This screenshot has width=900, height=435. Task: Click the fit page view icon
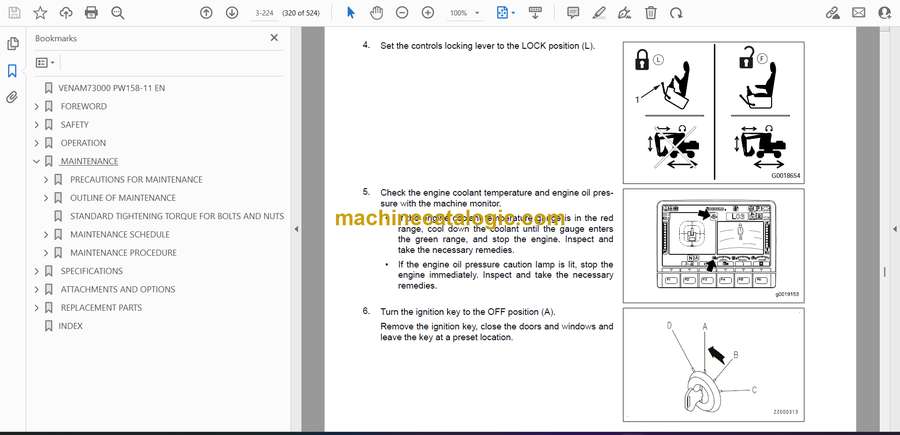(x=503, y=13)
